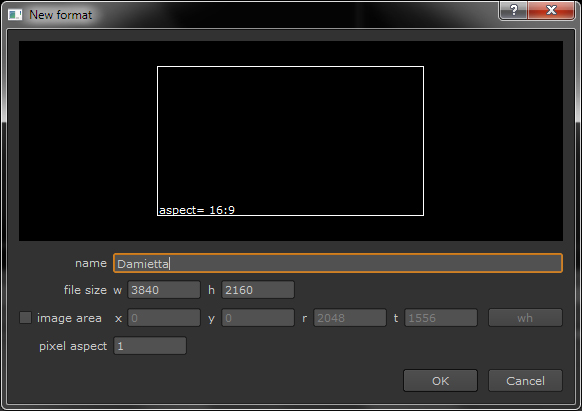
Task: Click the format preview rectangle
Action: (290, 141)
